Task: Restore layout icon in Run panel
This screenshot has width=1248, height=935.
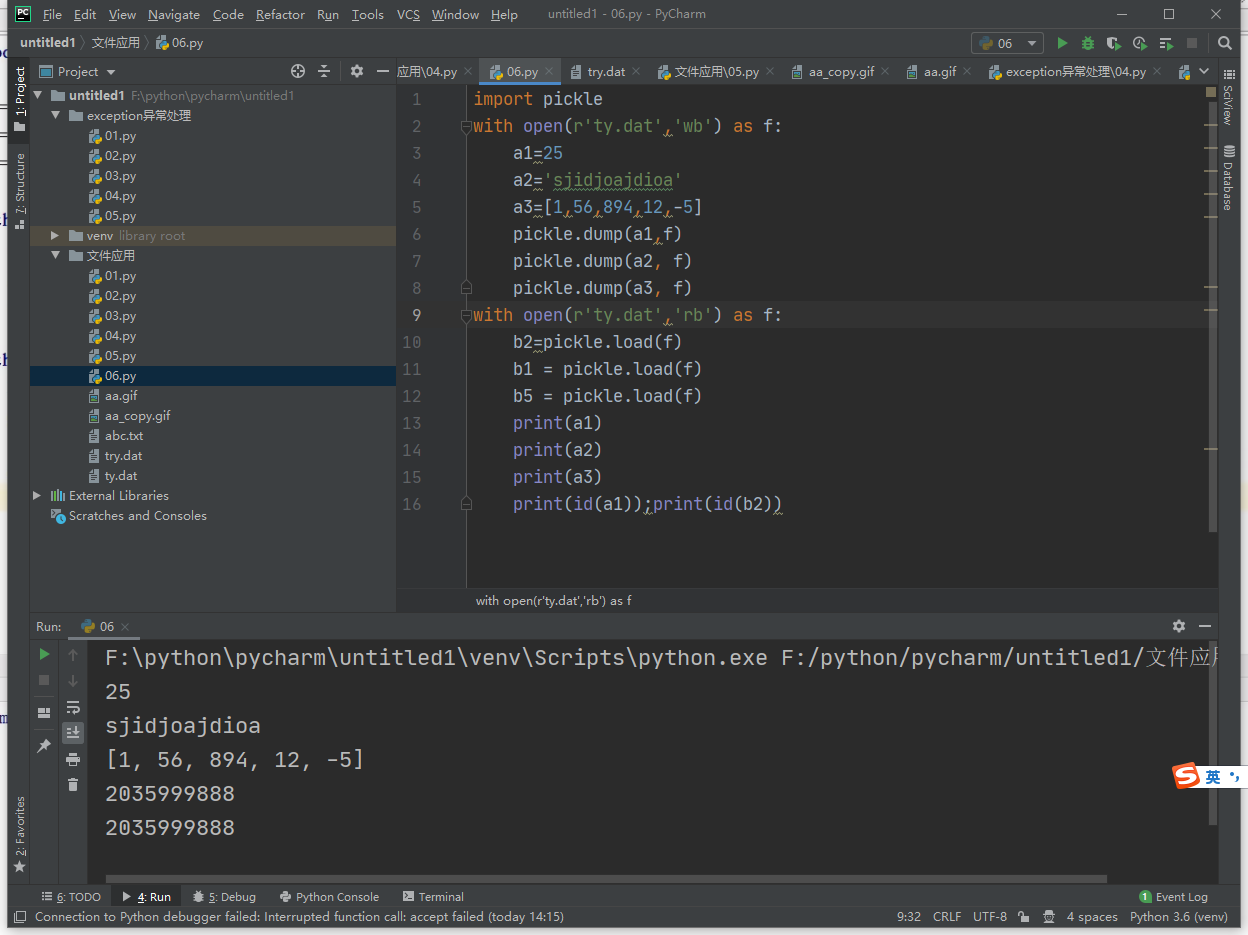Action: point(44,713)
